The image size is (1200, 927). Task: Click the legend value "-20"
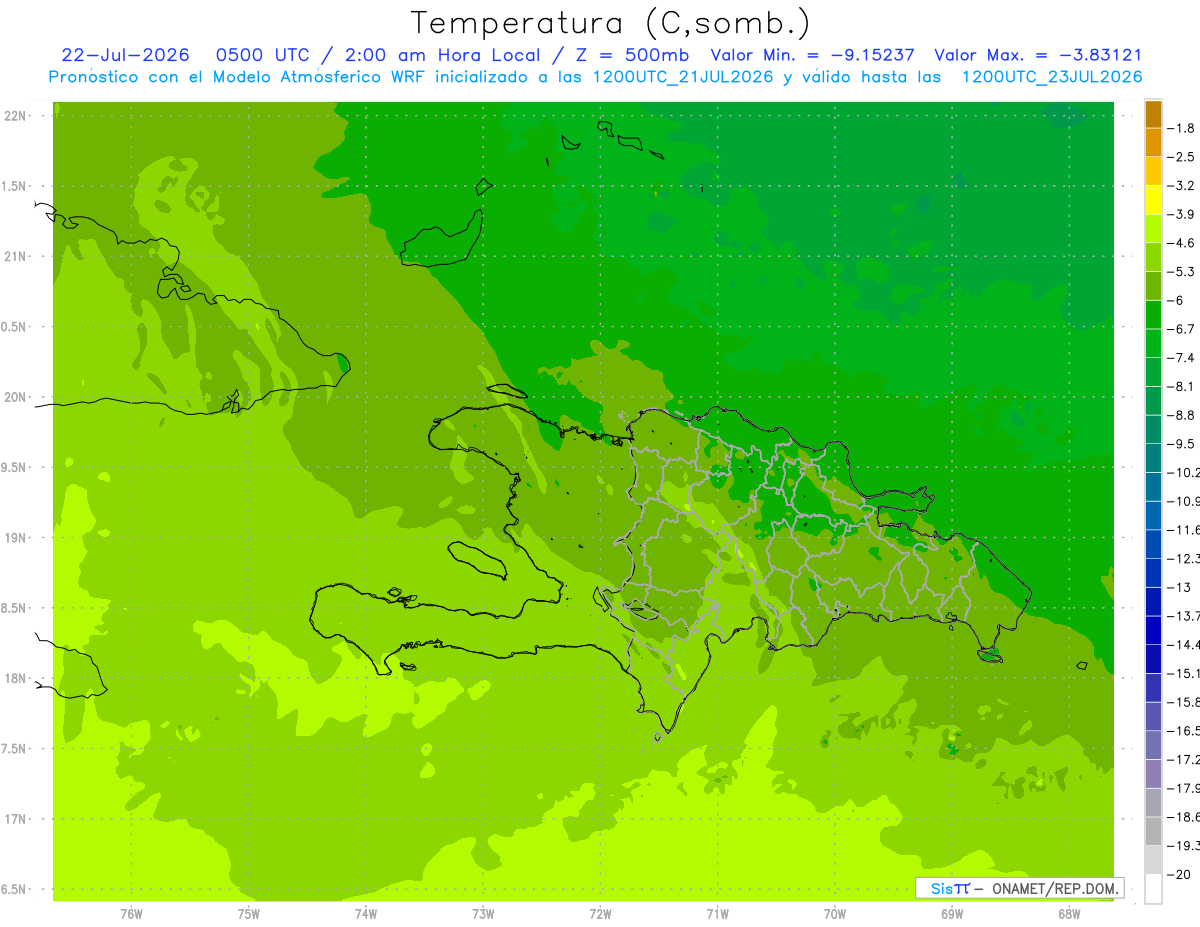tap(1181, 874)
